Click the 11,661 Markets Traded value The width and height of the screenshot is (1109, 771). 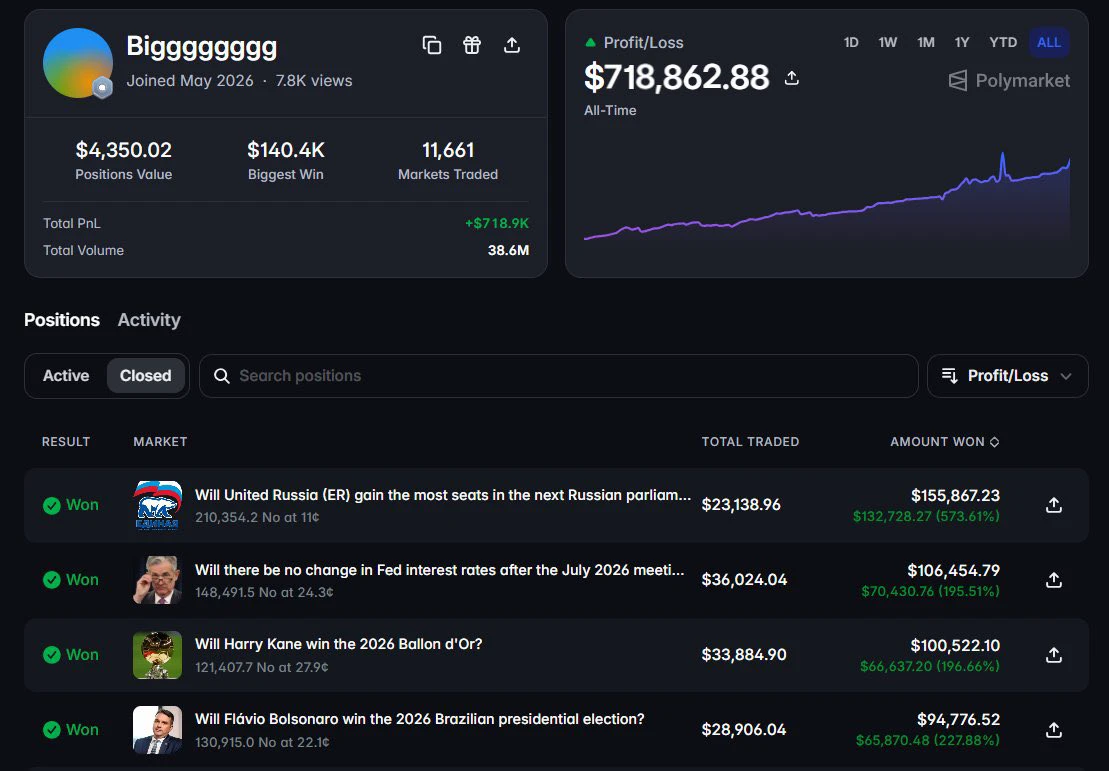(x=448, y=150)
